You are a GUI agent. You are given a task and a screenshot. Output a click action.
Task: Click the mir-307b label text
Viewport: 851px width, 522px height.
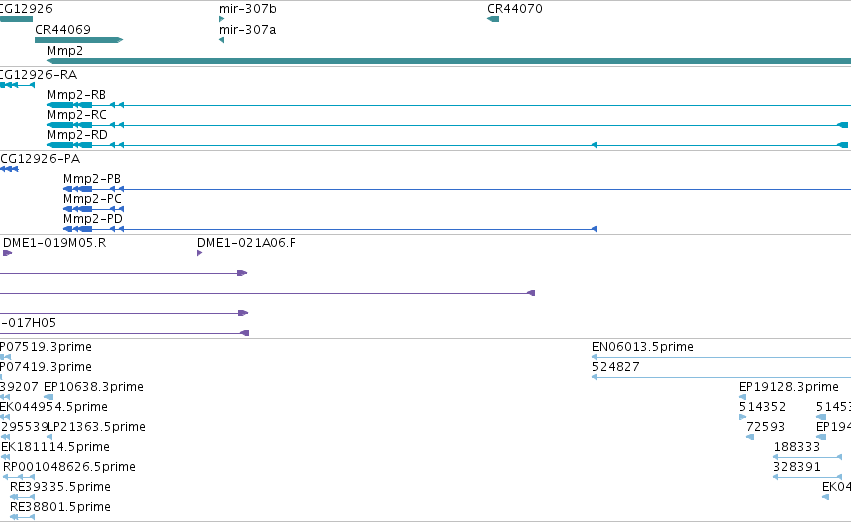pos(247,9)
